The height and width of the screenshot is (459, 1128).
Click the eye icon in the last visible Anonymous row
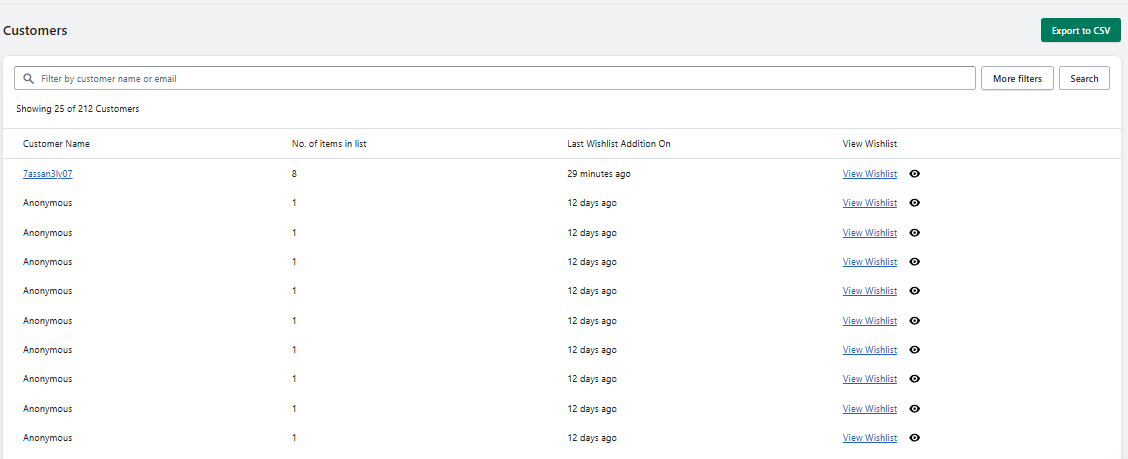[x=914, y=437]
